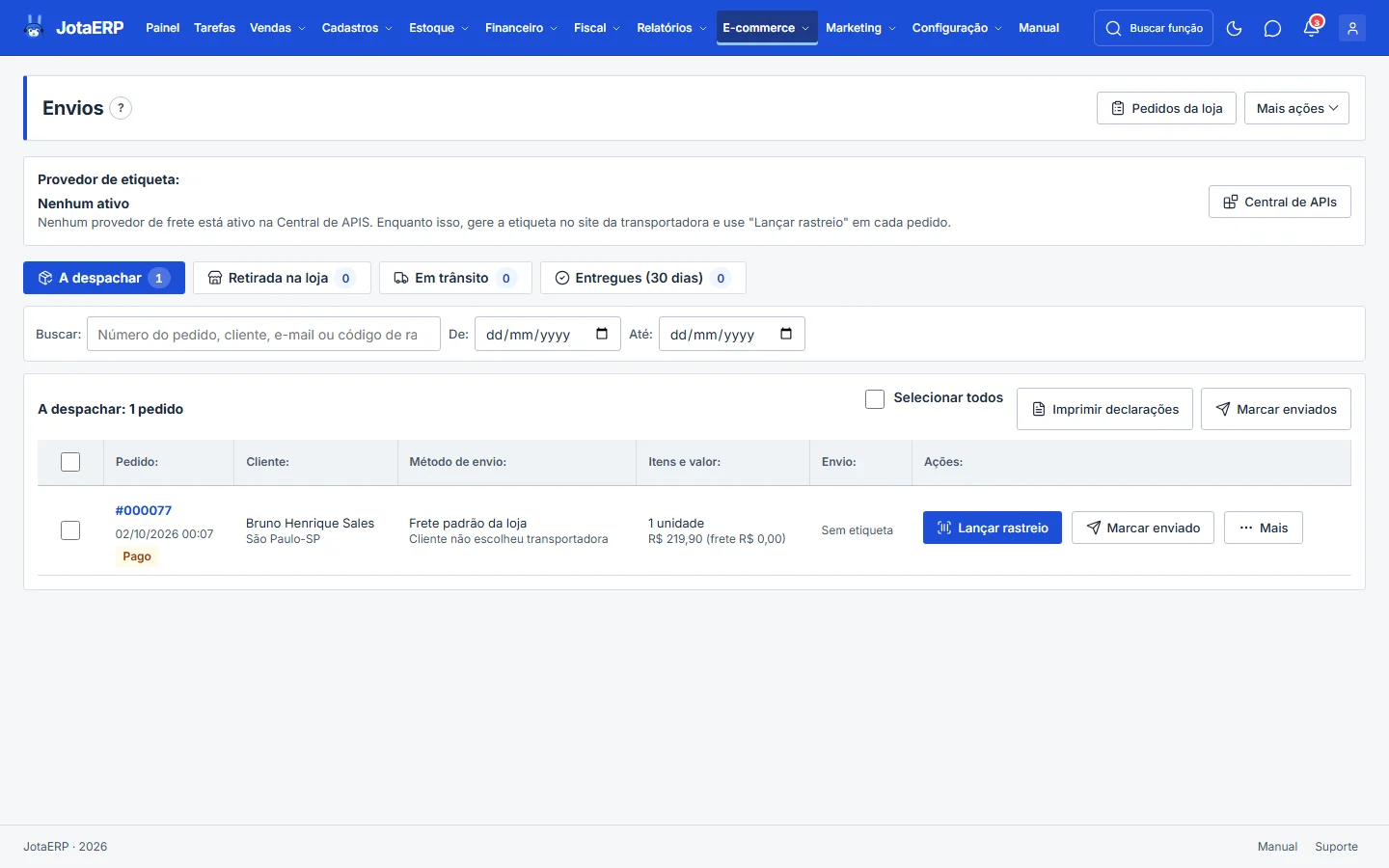The height and width of the screenshot is (868, 1389).
Task: Open the Mais options for order #000077
Action: tap(1264, 528)
